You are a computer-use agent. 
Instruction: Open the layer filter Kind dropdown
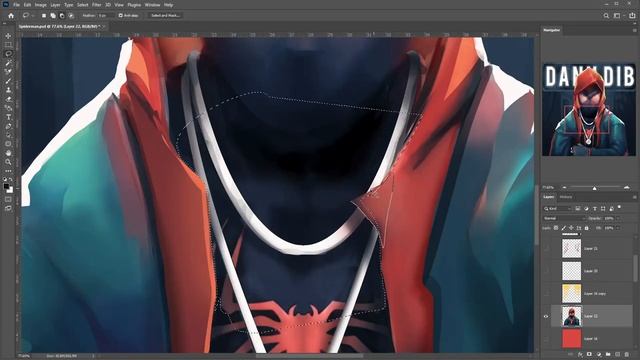(558, 209)
